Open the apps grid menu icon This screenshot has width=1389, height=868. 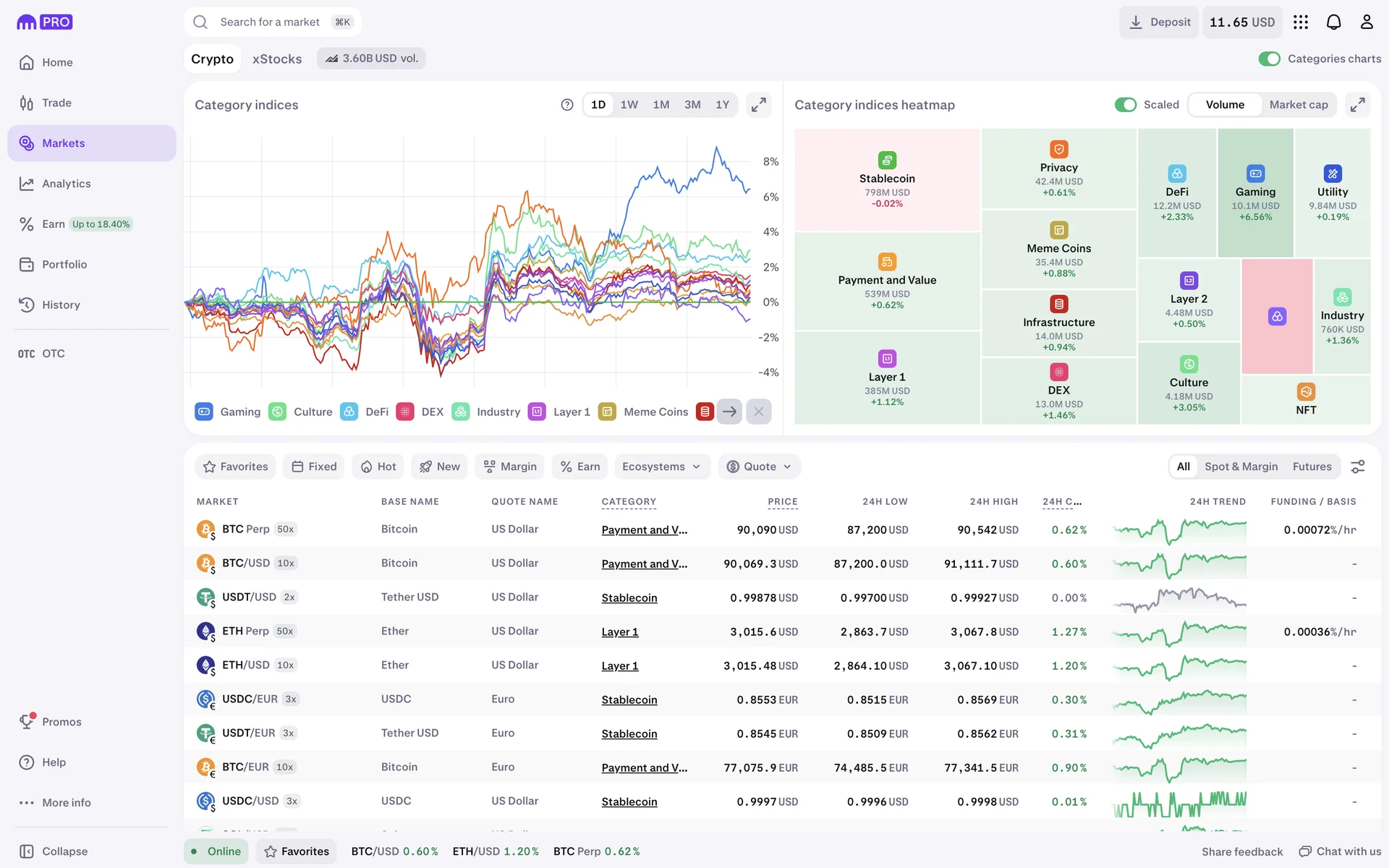click(1301, 22)
